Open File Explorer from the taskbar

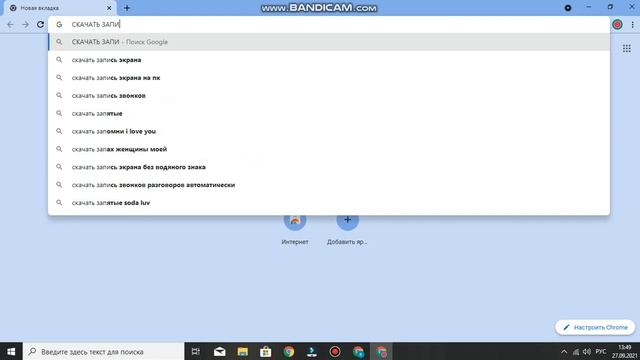pyautogui.click(x=242, y=351)
